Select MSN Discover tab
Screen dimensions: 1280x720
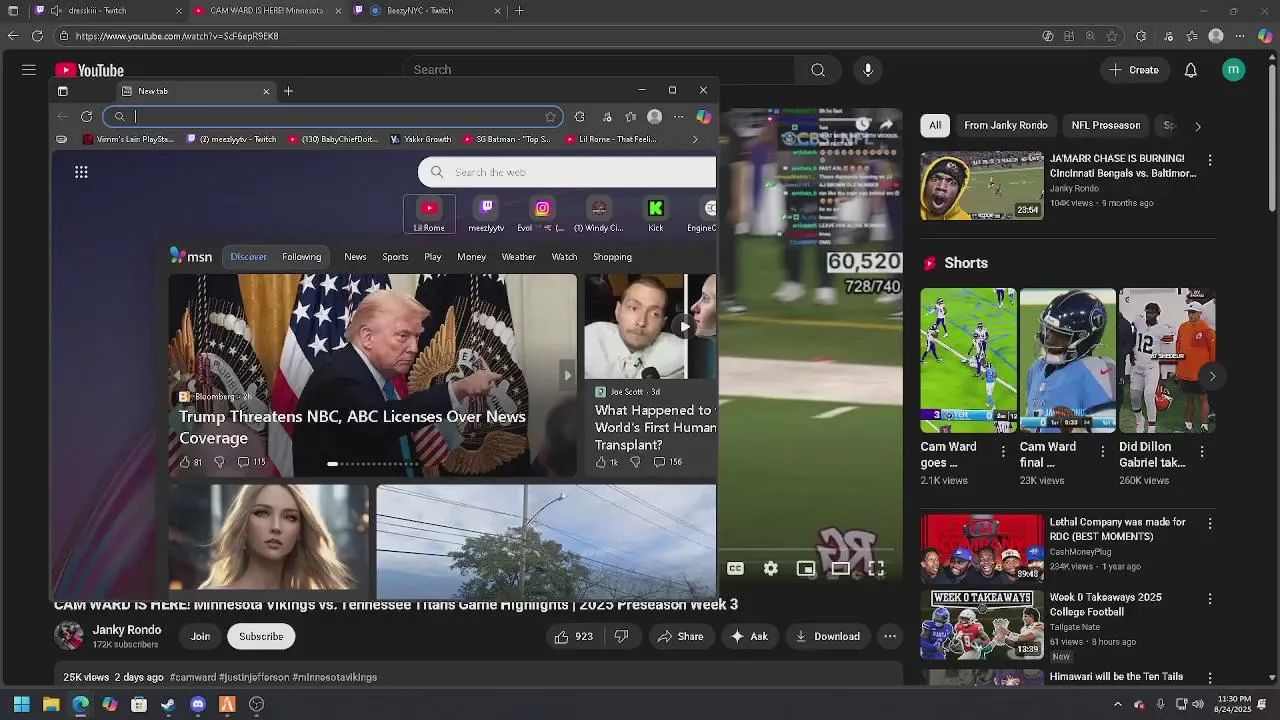(x=248, y=257)
